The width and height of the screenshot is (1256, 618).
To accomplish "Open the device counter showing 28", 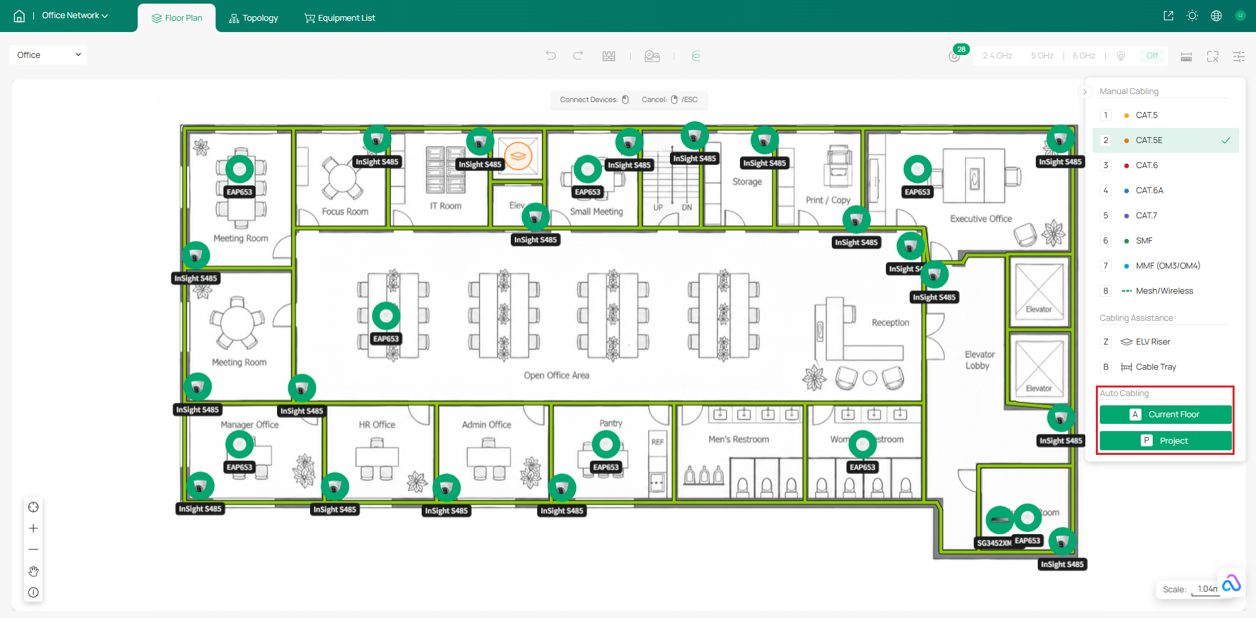I will tap(956, 54).
